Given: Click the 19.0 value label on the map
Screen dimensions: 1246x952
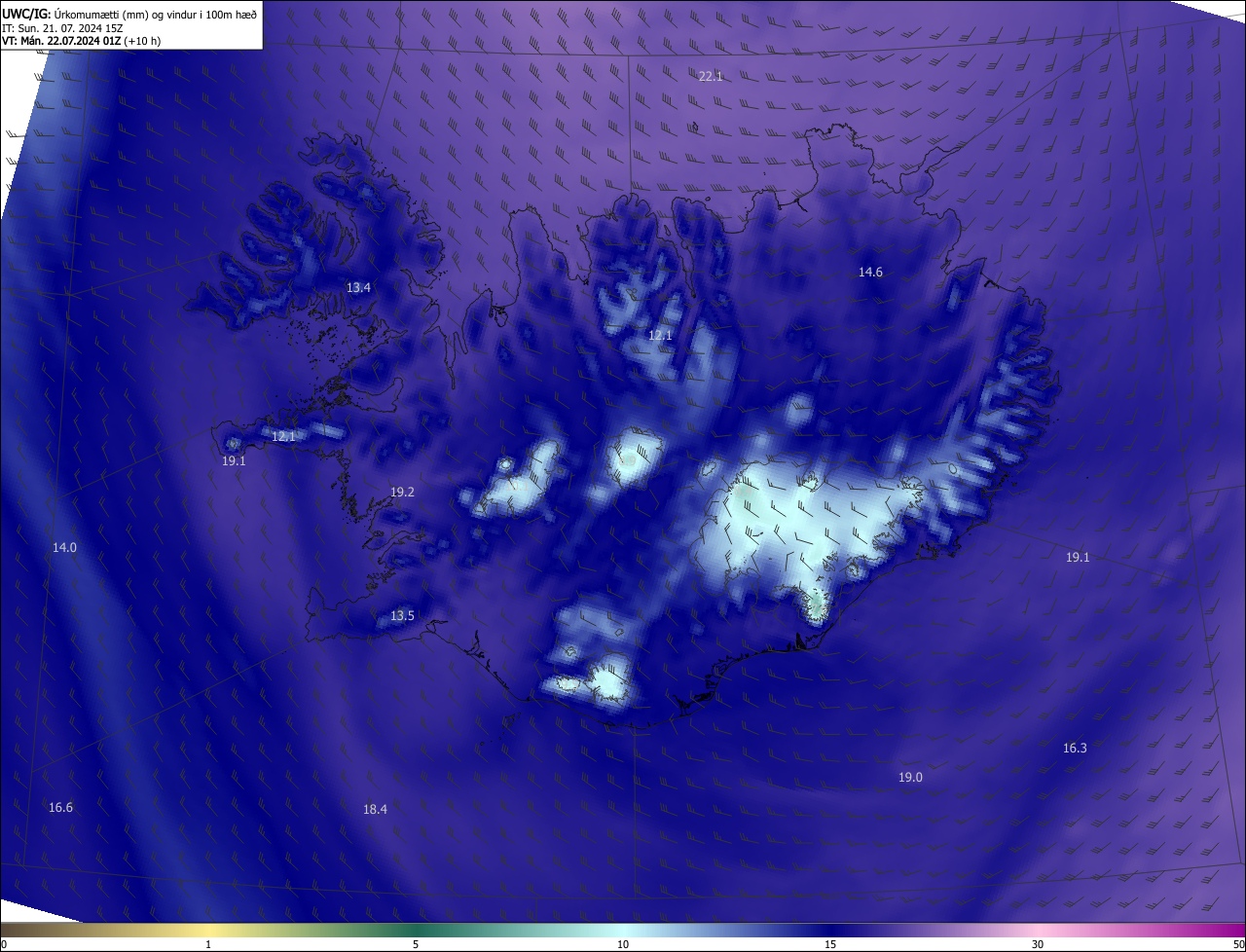Looking at the screenshot, I should [910, 778].
